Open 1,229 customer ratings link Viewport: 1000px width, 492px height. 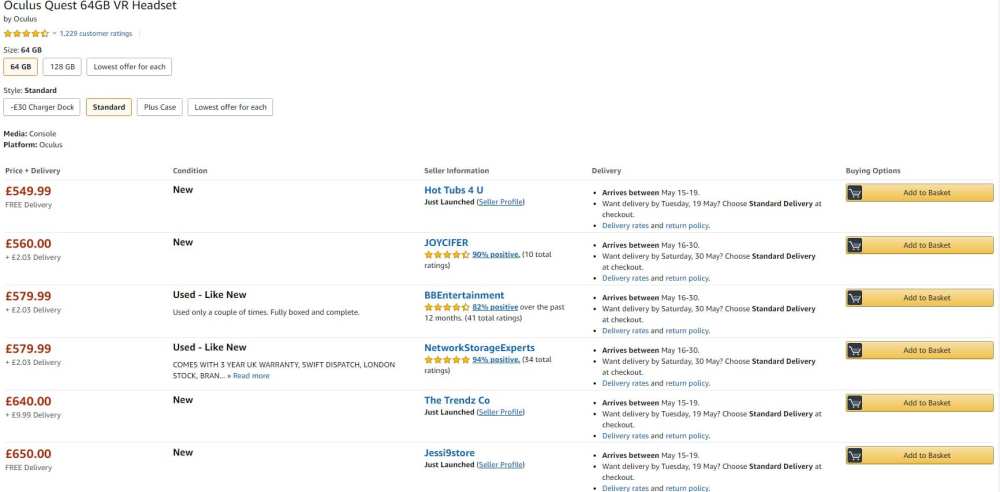click(96, 33)
